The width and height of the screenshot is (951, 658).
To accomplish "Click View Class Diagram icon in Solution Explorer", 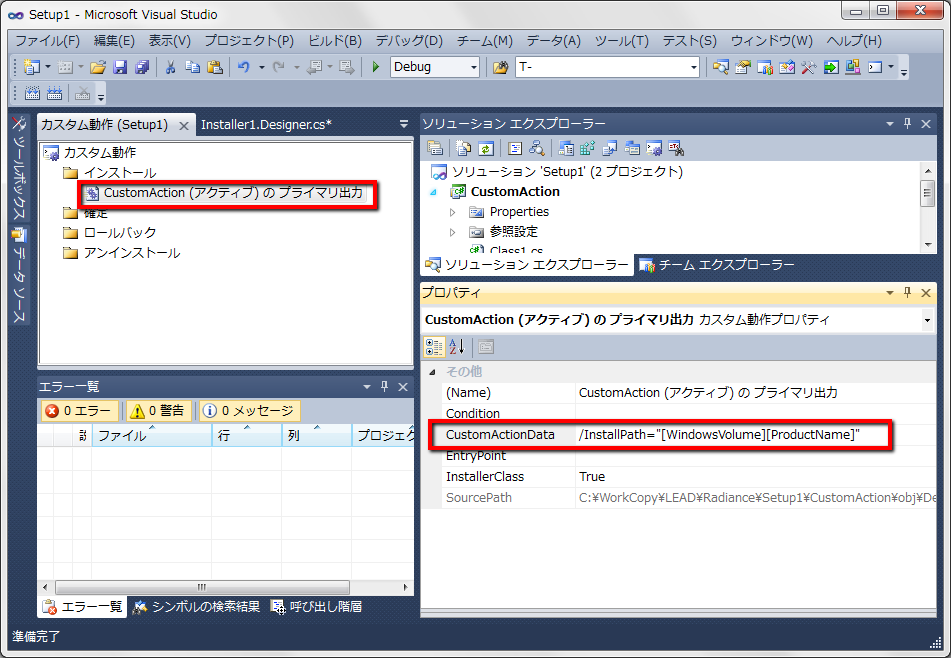I will click(x=537, y=148).
